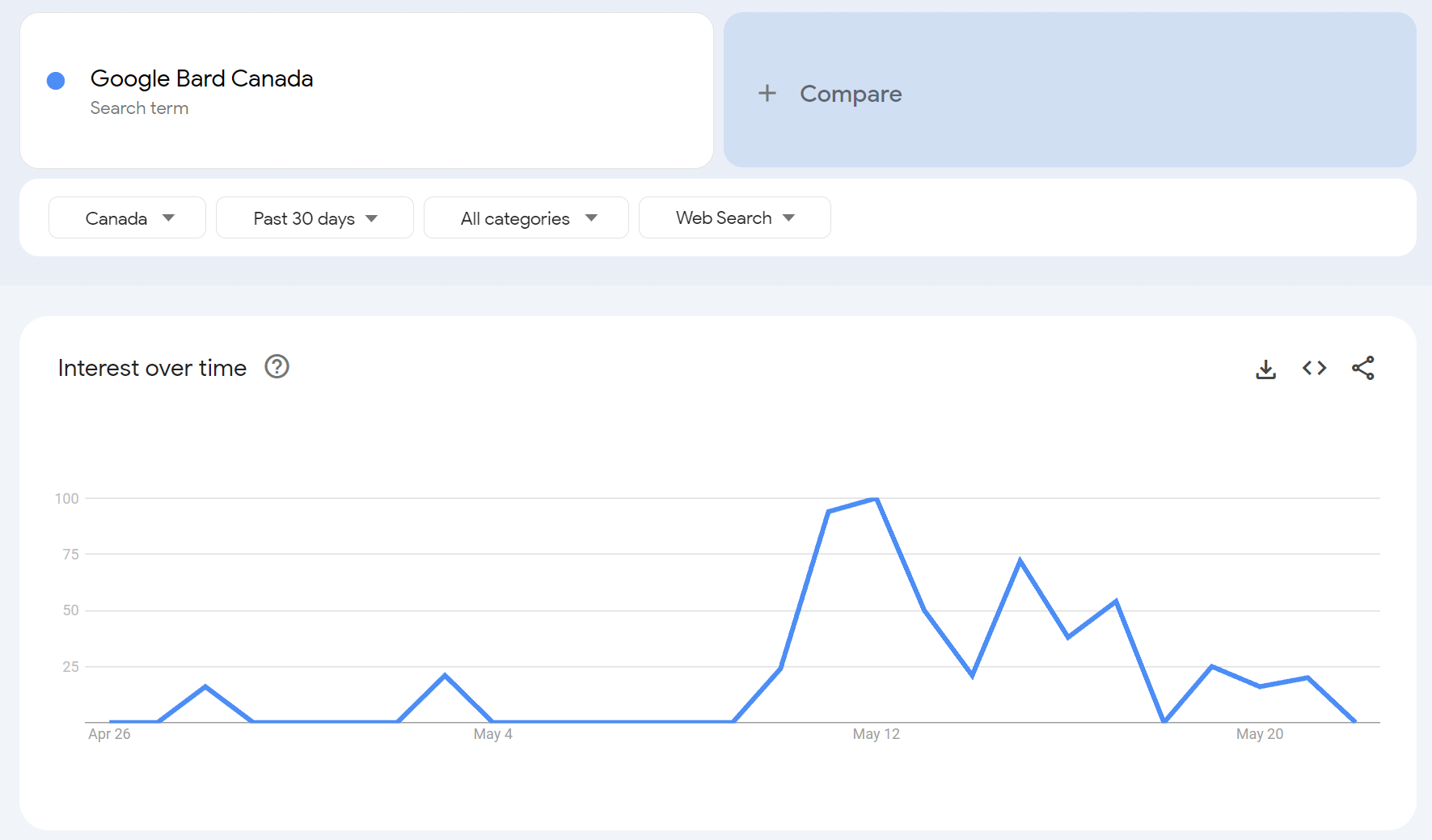Viewport: 1432px width, 840px height.
Task: Download the Interest over time CSV
Action: click(1265, 369)
